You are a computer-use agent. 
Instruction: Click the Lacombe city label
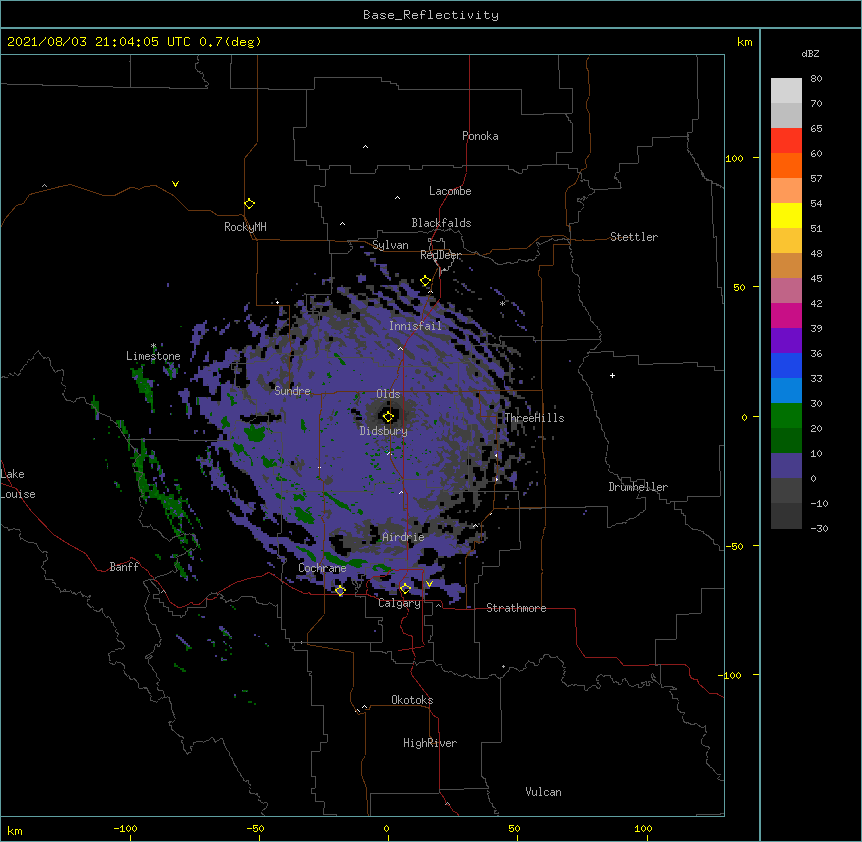click(x=450, y=191)
